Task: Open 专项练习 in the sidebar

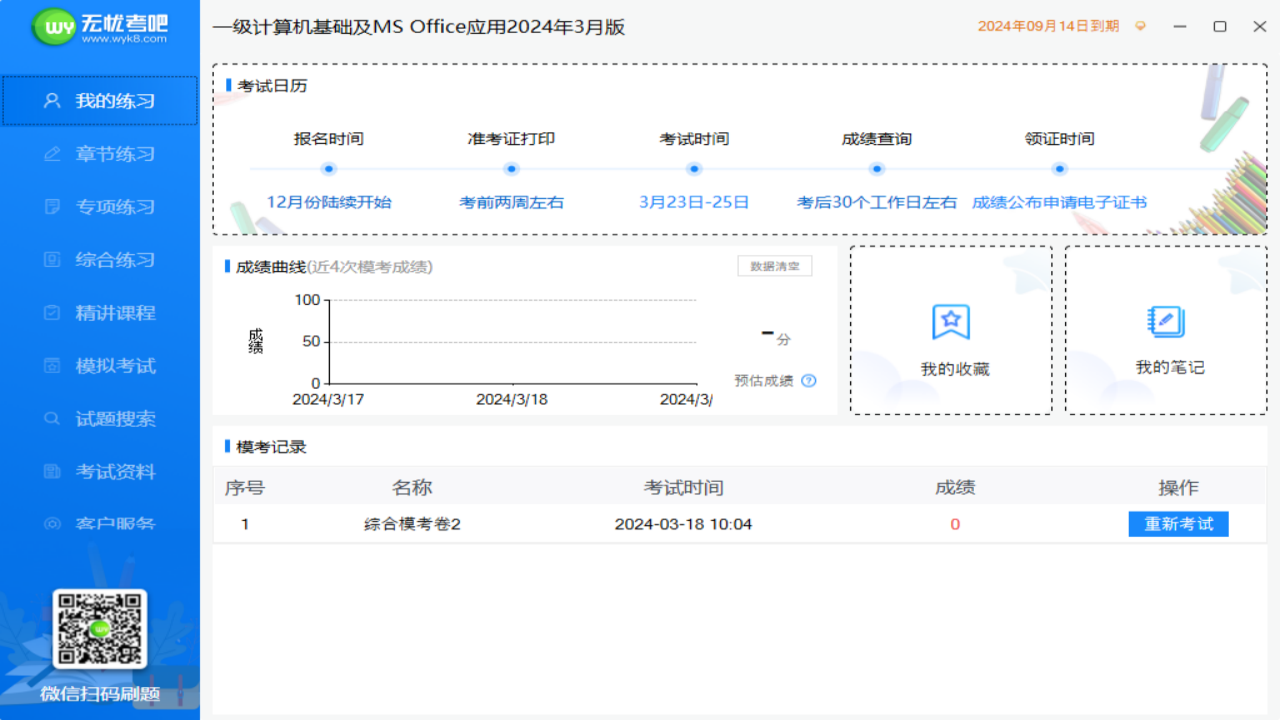Action: pyautogui.click(x=100, y=207)
